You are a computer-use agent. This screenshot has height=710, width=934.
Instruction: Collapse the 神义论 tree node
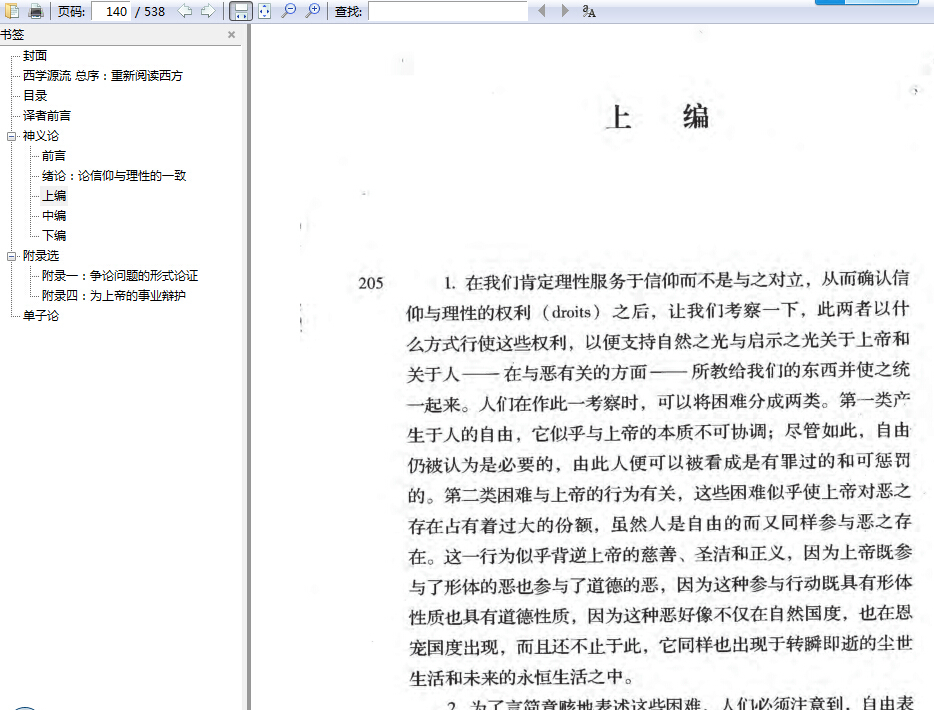11,136
